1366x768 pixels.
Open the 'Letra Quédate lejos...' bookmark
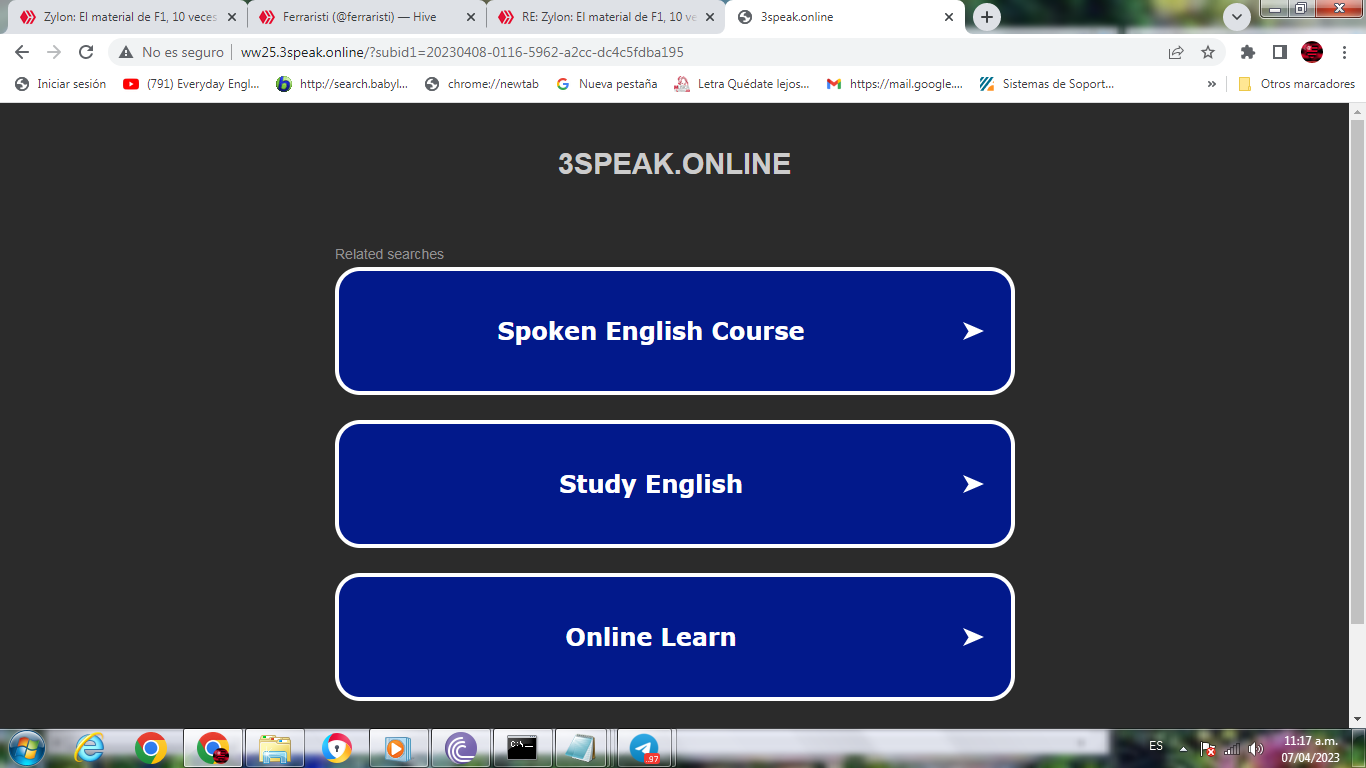[742, 84]
